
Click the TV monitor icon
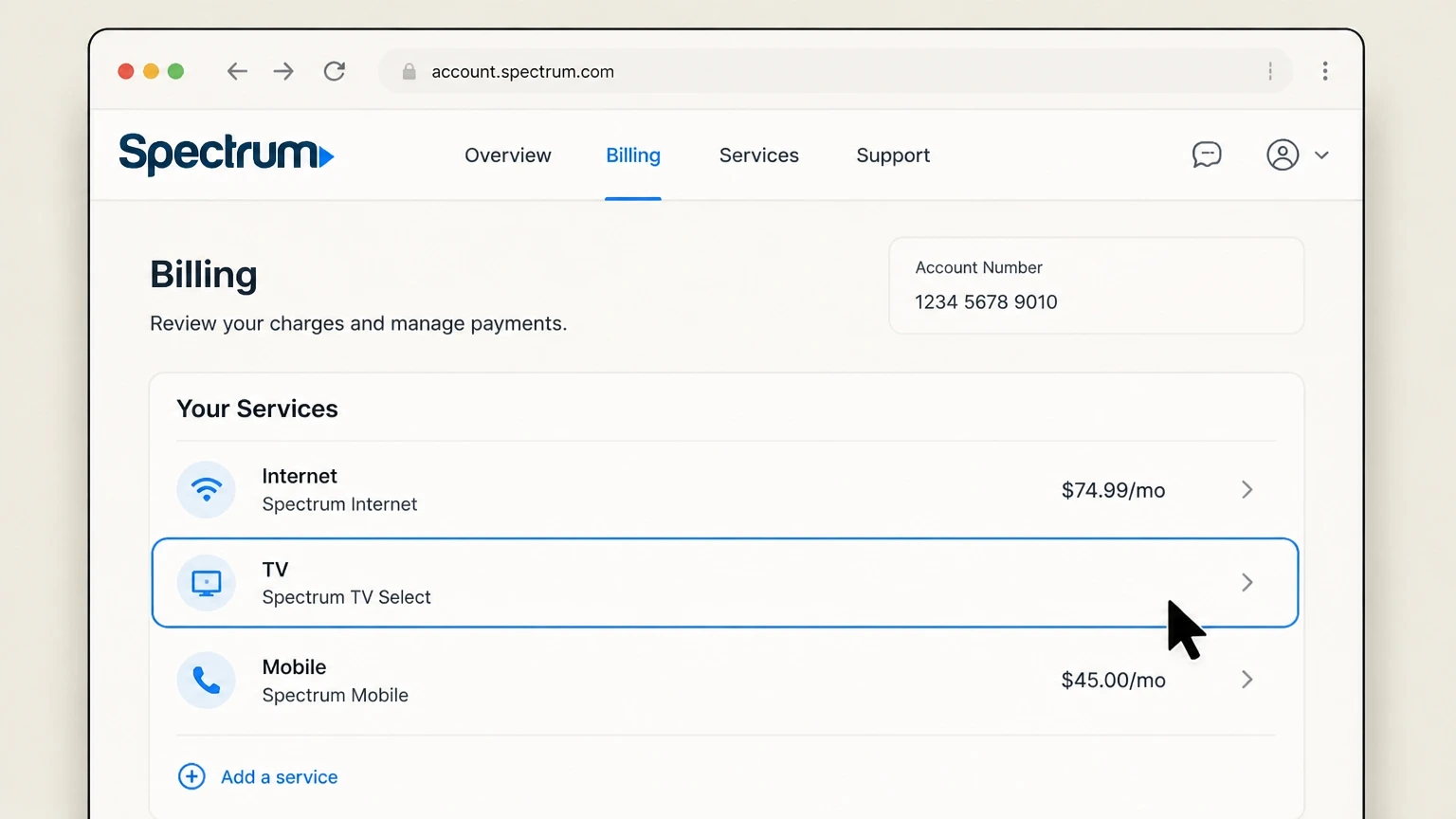coord(207,583)
